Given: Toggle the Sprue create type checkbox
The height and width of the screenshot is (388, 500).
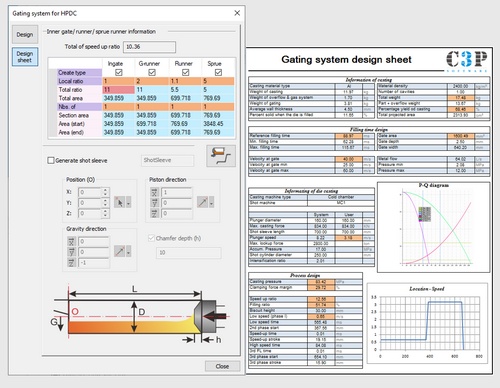Looking at the screenshot, I should tap(218, 72).
